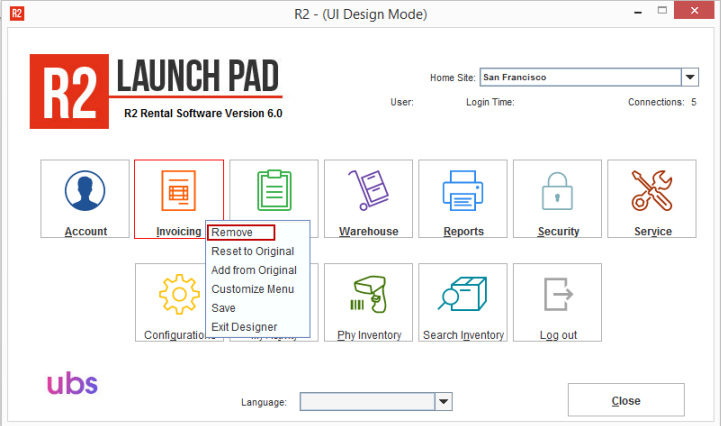Click the Log out tile
This screenshot has width=721, height=426.
[557, 302]
